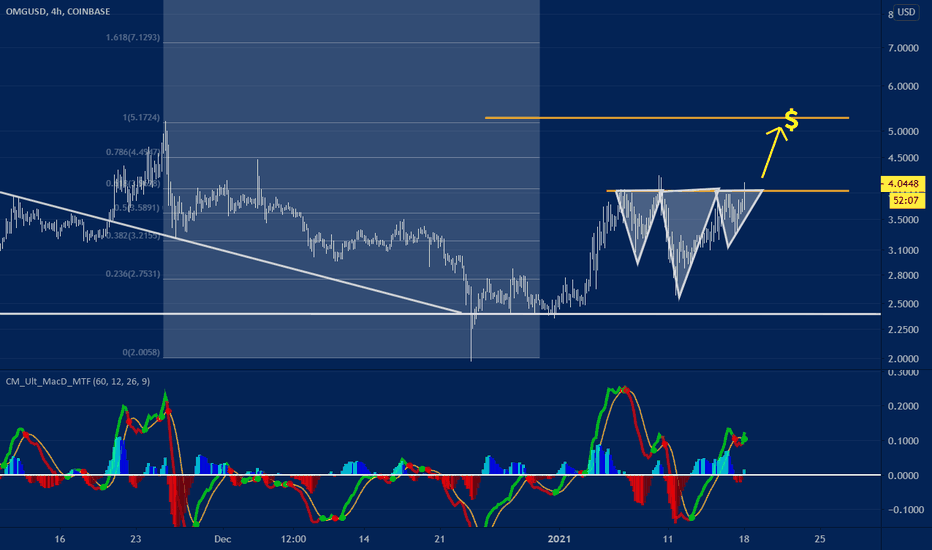This screenshot has height=550, width=932.
Task: Click the date label 18 on the time axis
Action: pos(744,539)
